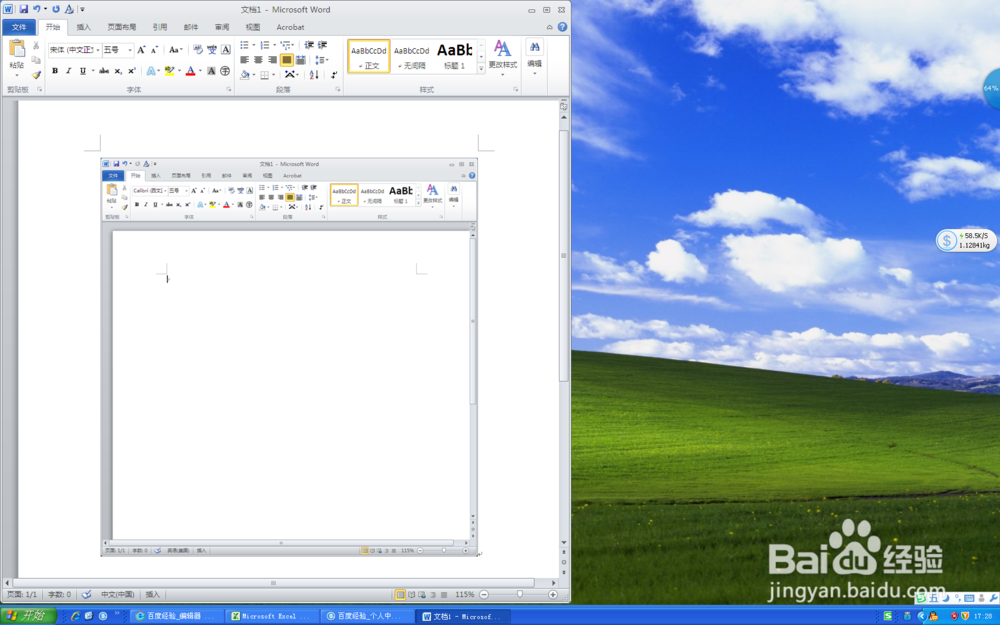Toggle Bold formatting

55,71
